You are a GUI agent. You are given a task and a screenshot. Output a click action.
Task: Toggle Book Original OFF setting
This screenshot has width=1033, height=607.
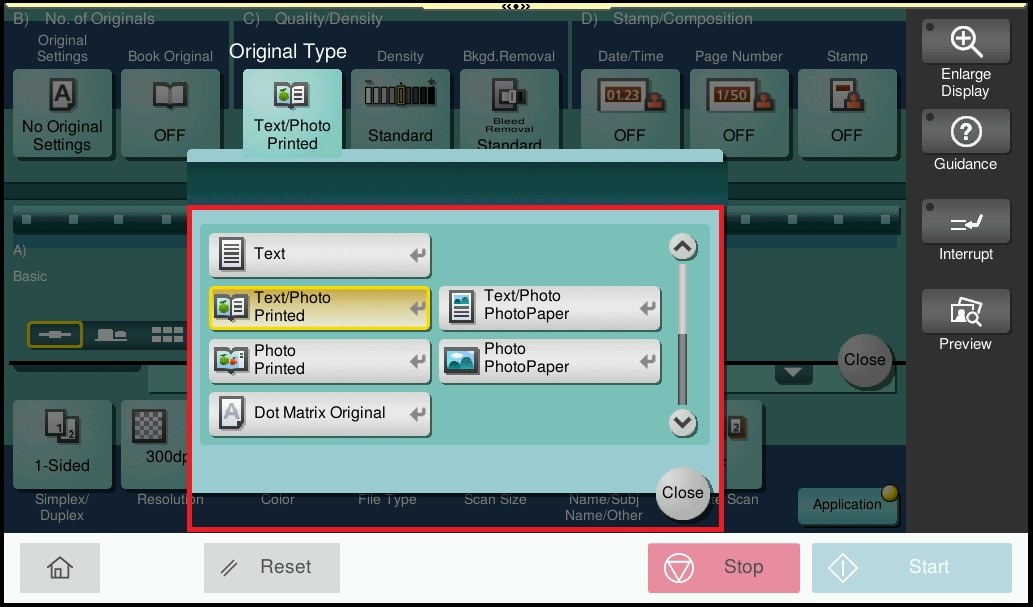169,113
